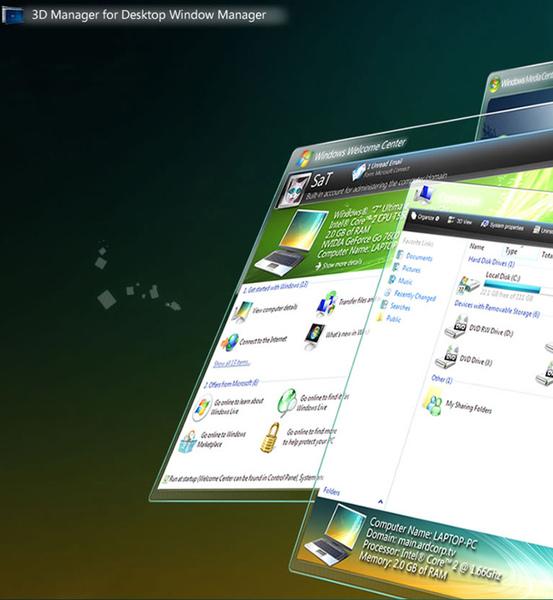Viewport: 553px width, 600px height.
Task: Click the Windows Marketplace shopping basket icon
Action: click(x=188, y=442)
